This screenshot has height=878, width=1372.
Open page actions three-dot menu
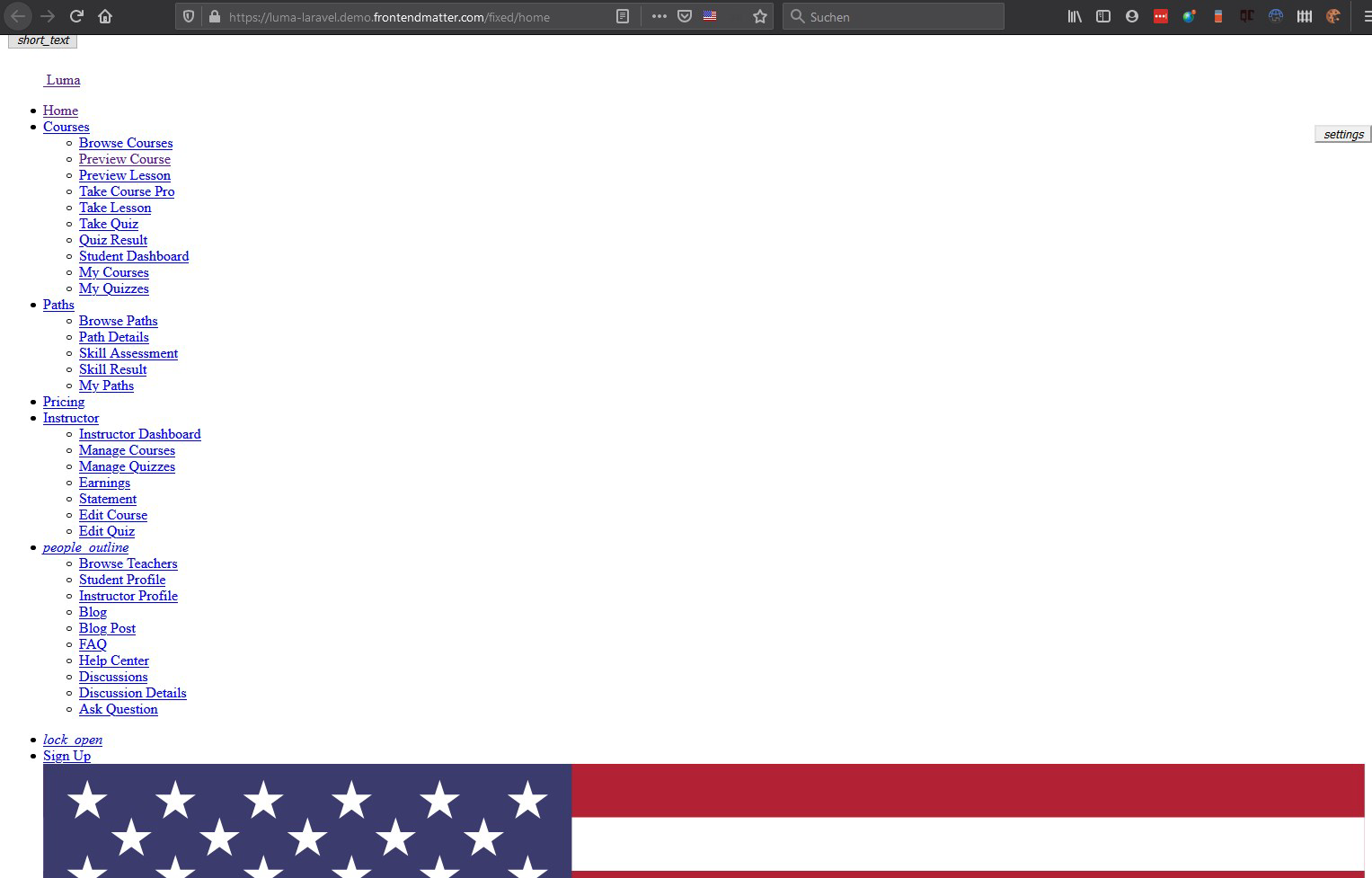coord(659,16)
